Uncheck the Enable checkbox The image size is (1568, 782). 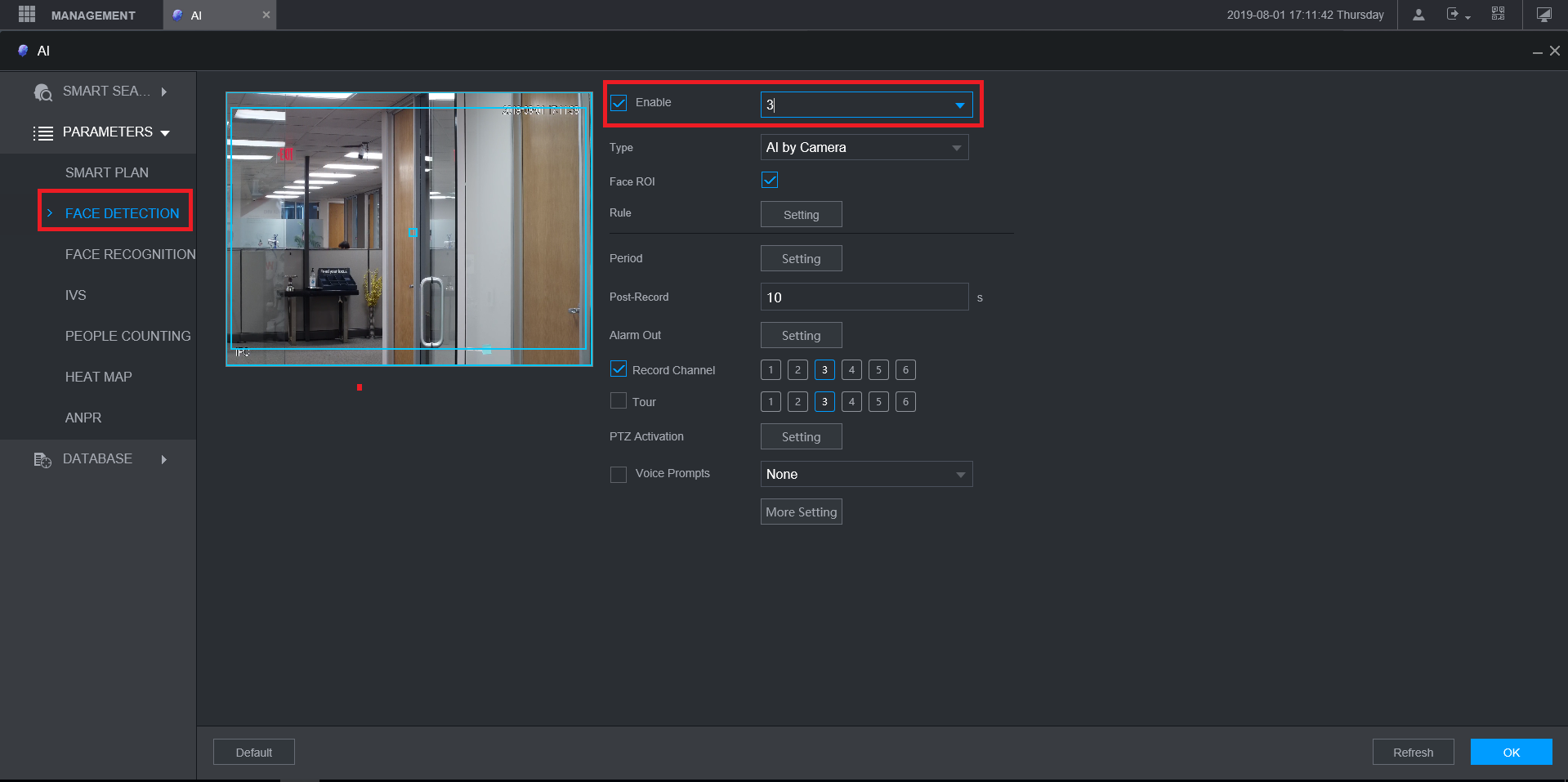click(619, 103)
